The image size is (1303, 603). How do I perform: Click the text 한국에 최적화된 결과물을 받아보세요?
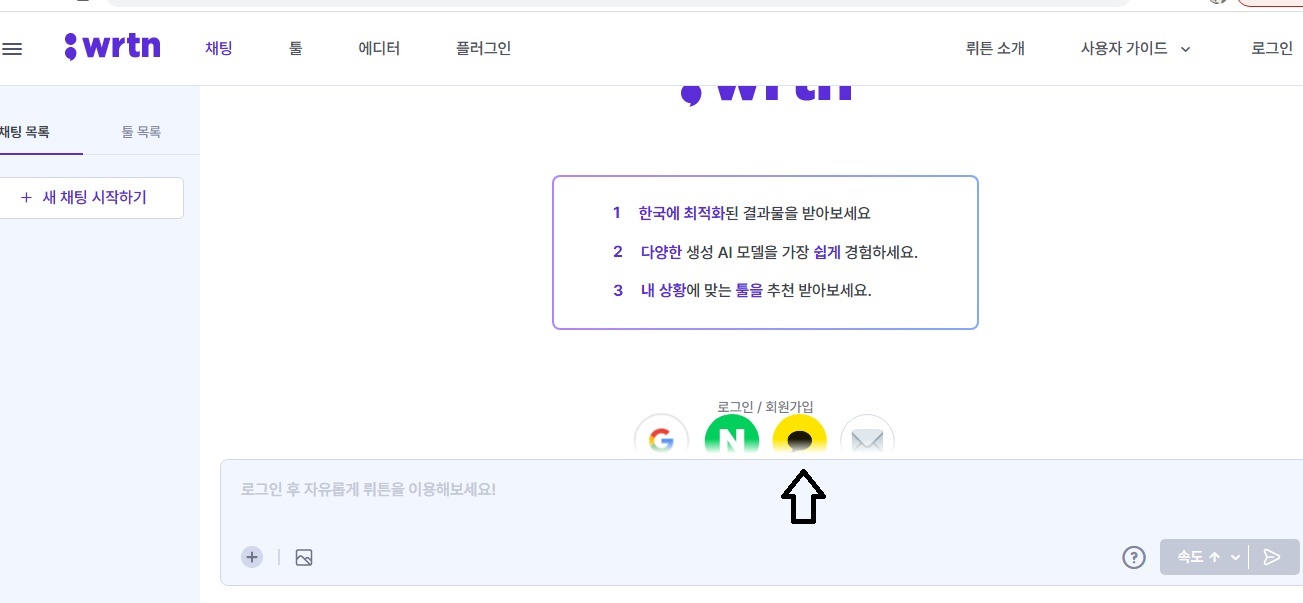755,213
